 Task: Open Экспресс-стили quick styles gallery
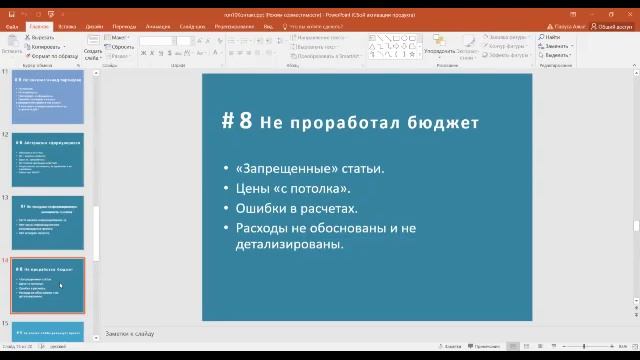(467, 48)
